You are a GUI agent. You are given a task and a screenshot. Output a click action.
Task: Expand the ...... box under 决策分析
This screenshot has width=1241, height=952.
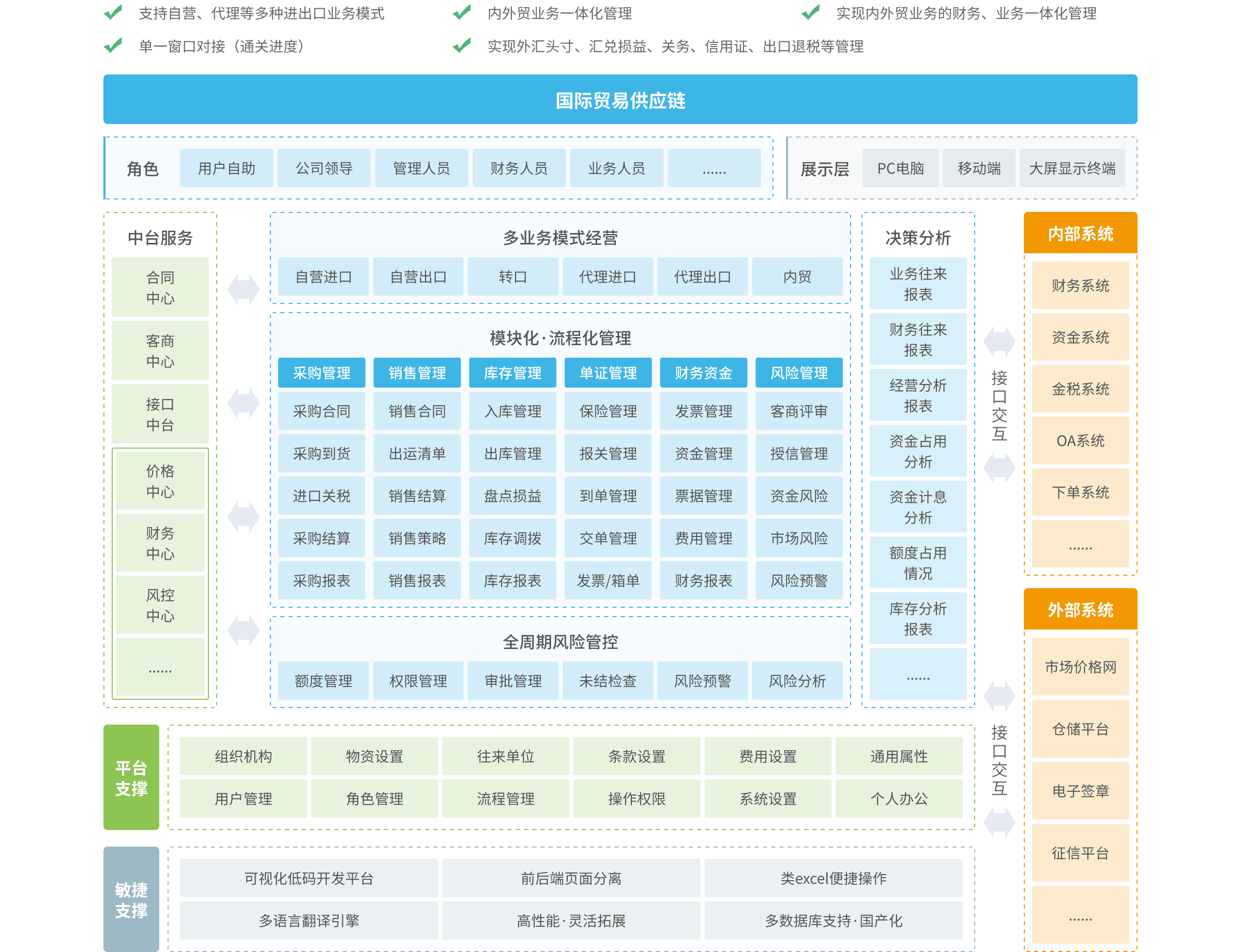(918, 674)
